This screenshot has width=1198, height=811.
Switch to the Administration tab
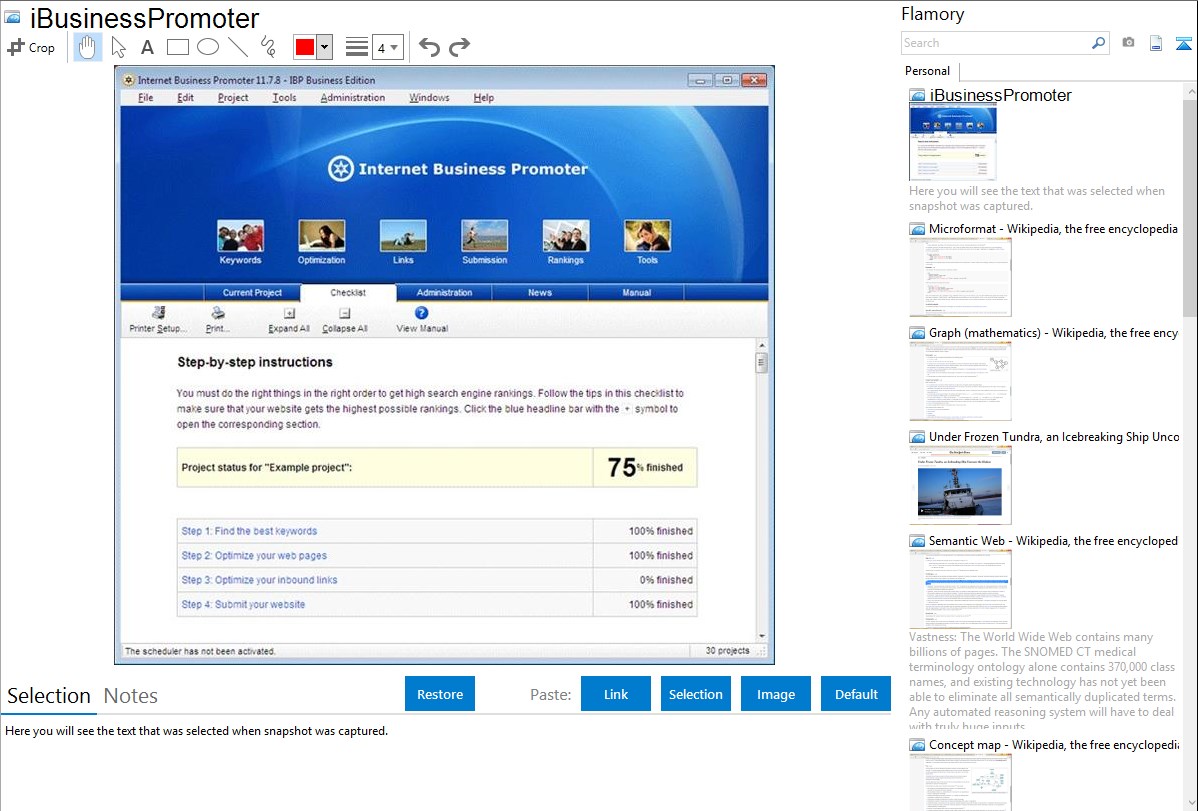tap(444, 293)
